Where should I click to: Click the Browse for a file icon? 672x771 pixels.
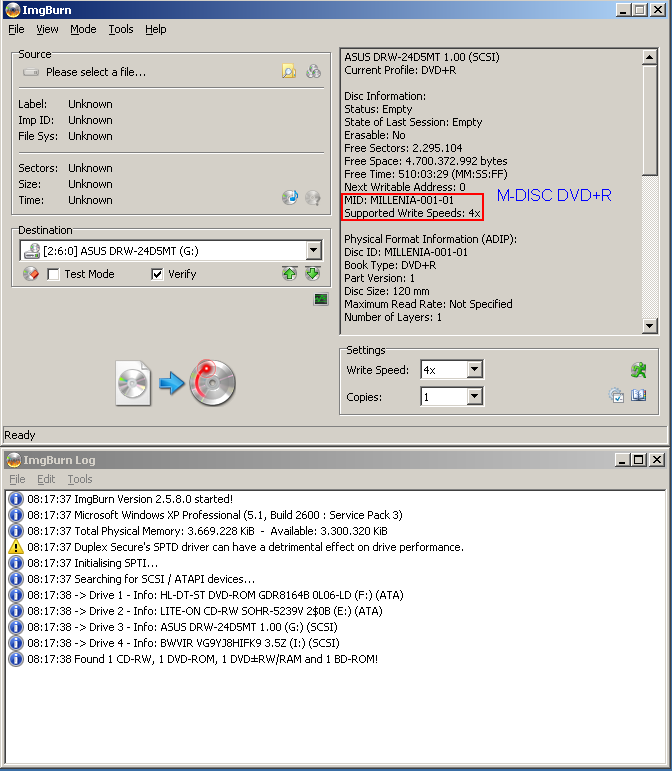(x=289, y=72)
